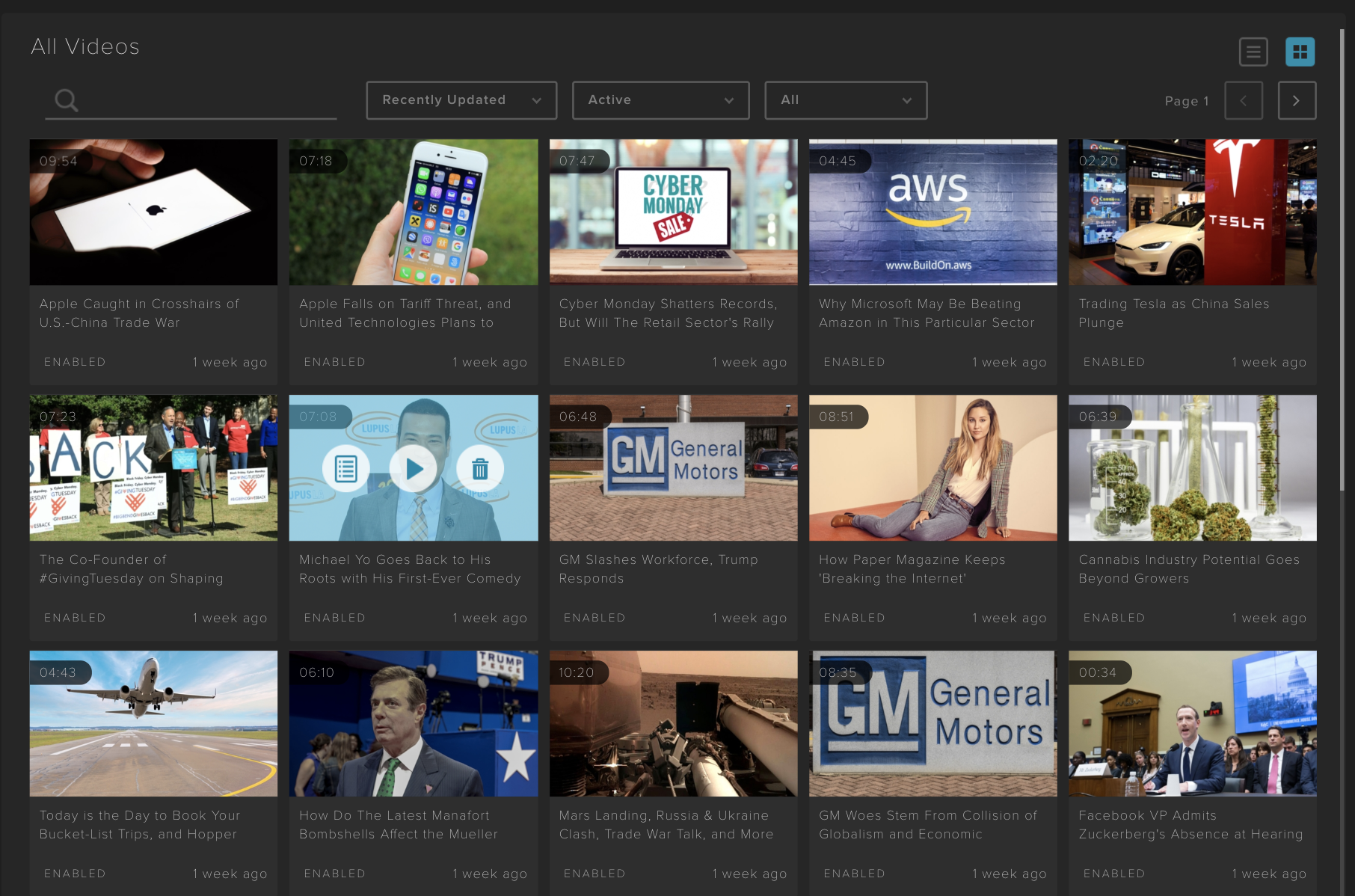This screenshot has height=896, width=1355.
Task: Click the 'Page 1' indicator
Action: [1187, 101]
